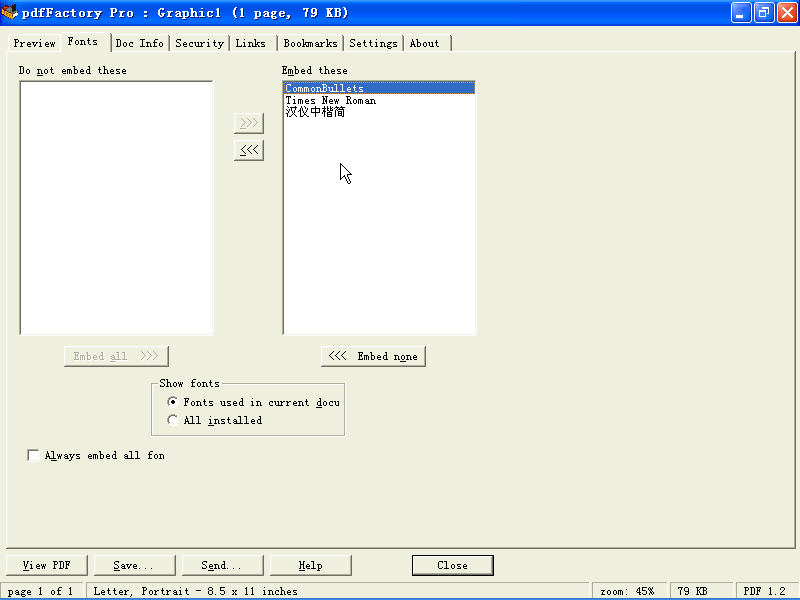This screenshot has height=600, width=800.
Task: Switch to the Preview tab
Action: point(34,43)
